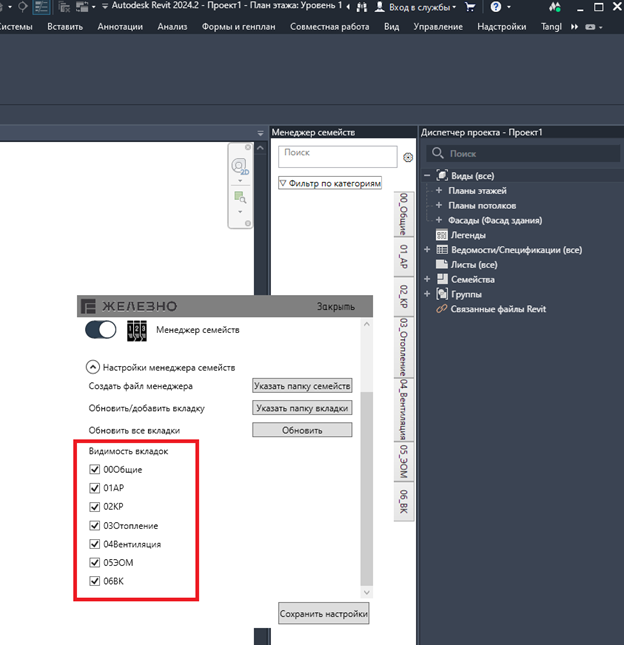Click the view tab bar overflow menu icon
This screenshot has height=645, width=624.
(x=260, y=133)
